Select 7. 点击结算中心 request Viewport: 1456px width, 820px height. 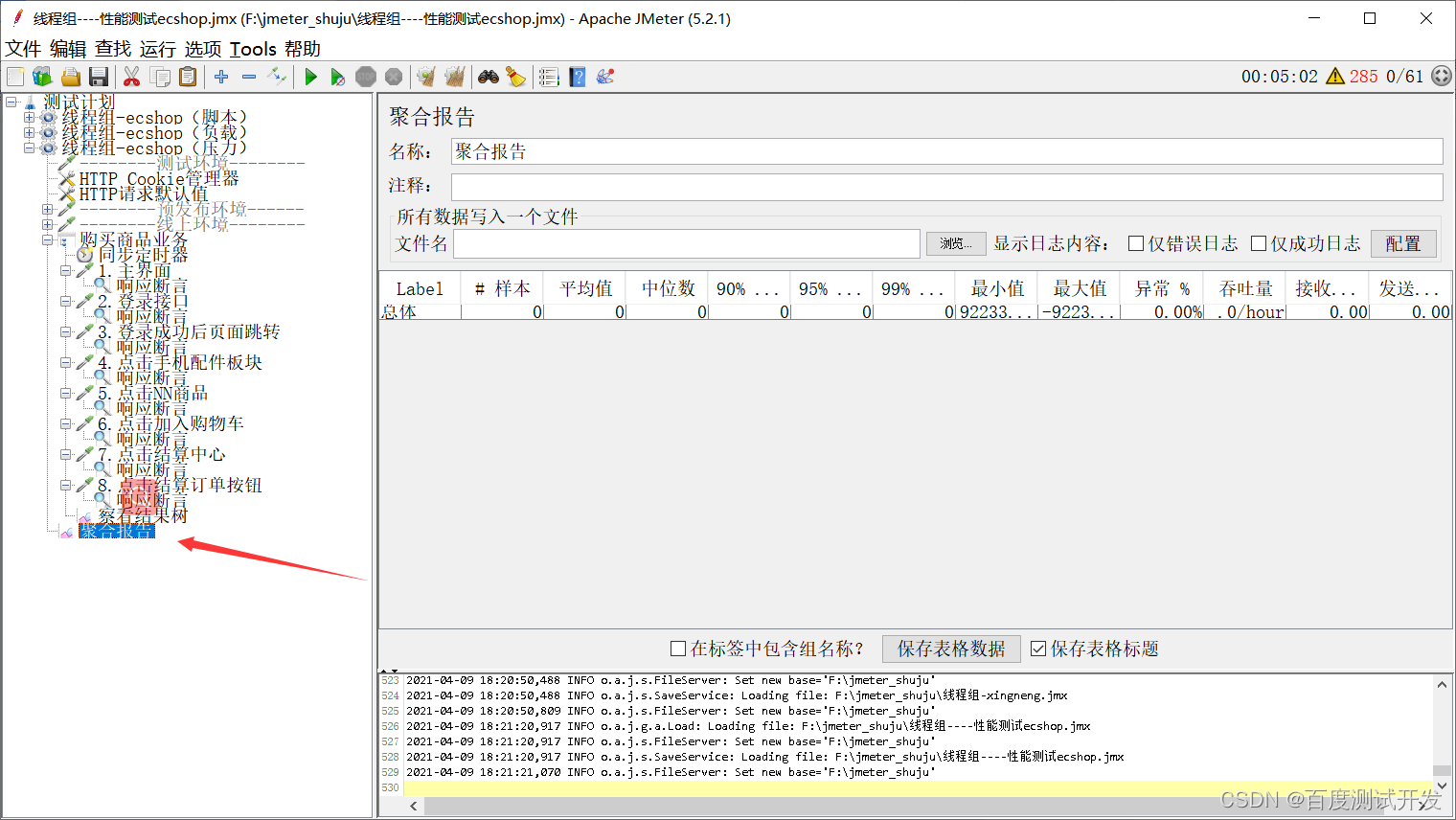[x=161, y=454]
